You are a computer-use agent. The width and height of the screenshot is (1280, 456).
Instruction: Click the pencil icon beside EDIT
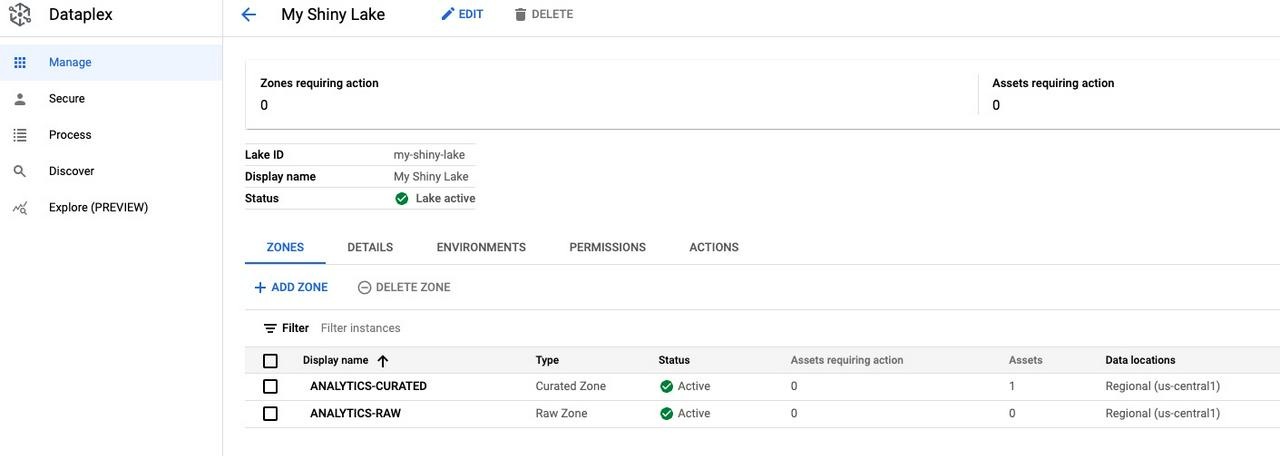click(448, 14)
